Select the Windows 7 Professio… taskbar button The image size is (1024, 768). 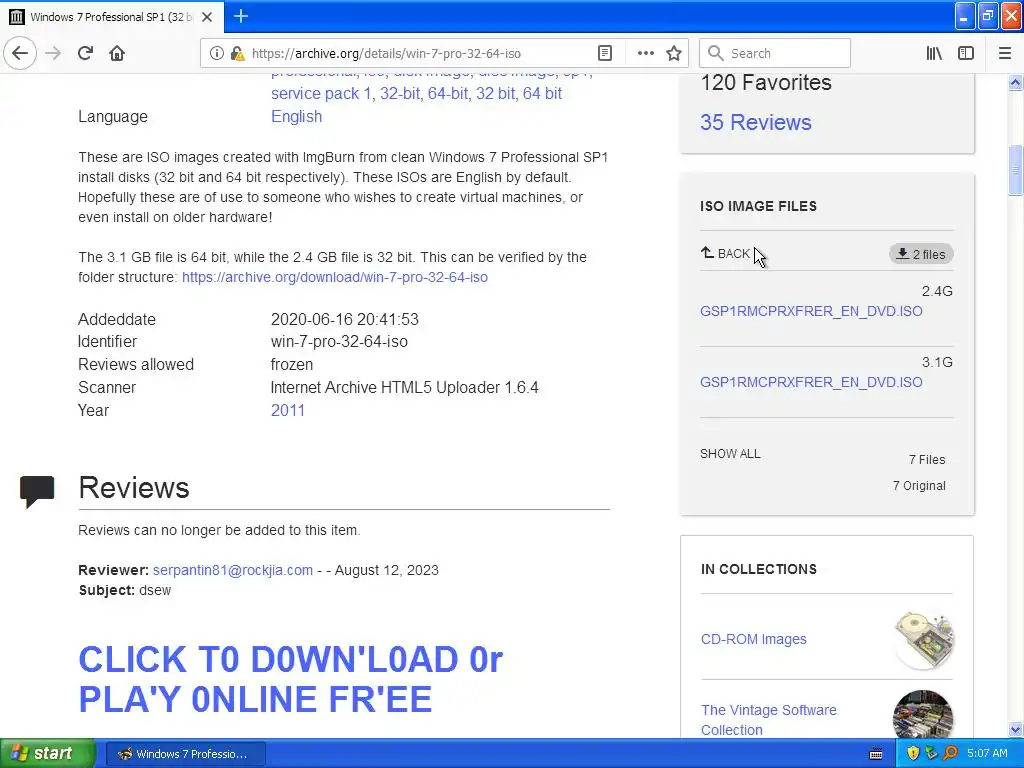click(185, 754)
